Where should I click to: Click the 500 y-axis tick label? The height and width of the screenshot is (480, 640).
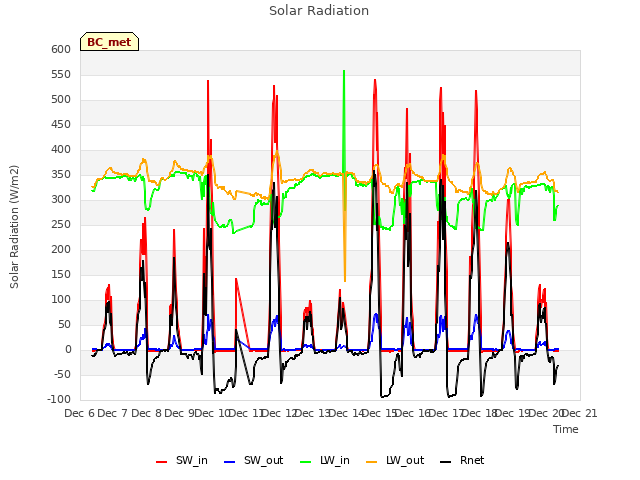point(61,100)
